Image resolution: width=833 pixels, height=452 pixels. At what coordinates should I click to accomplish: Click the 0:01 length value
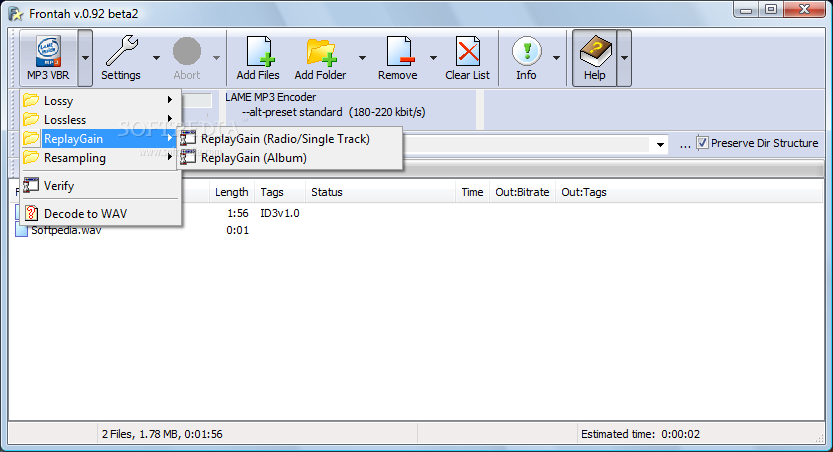pyautogui.click(x=237, y=230)
